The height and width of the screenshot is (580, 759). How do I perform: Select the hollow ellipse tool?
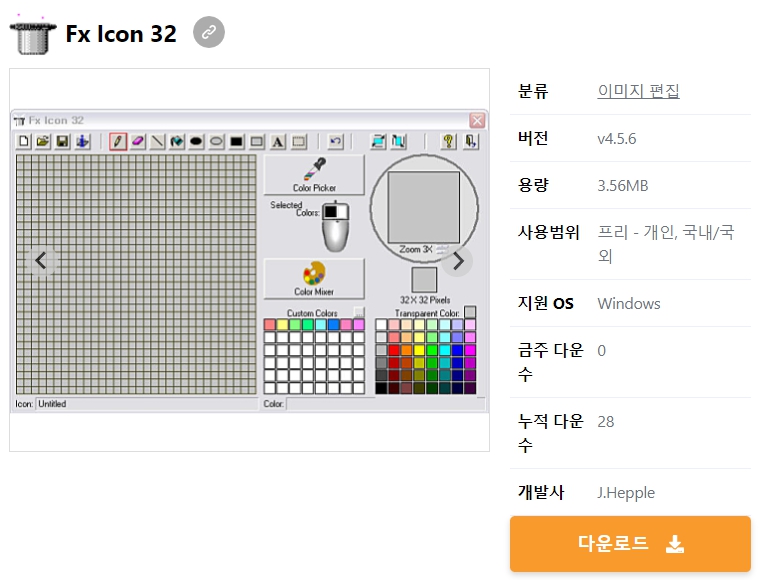coord(217,141)
